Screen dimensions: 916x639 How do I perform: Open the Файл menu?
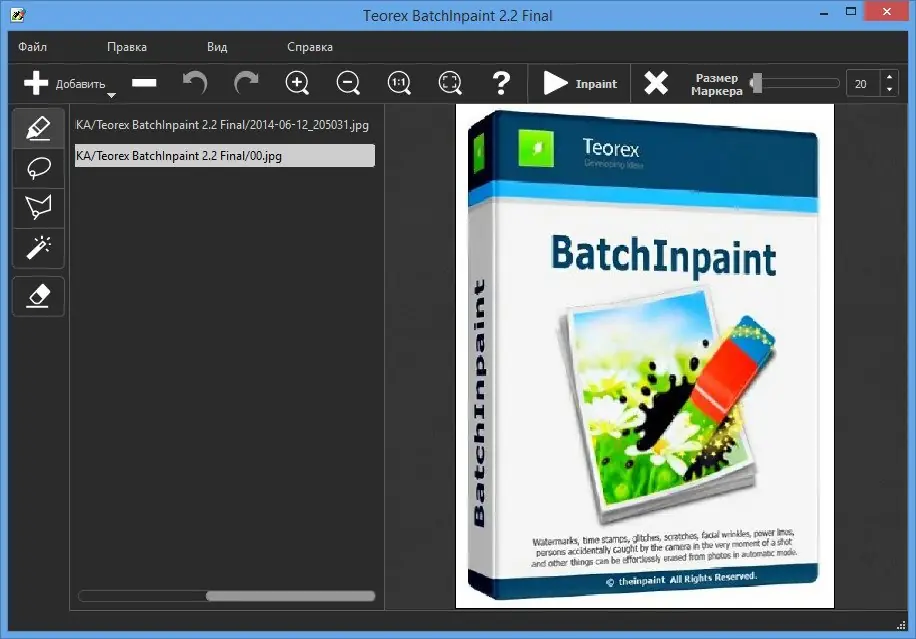pos(32,47)
